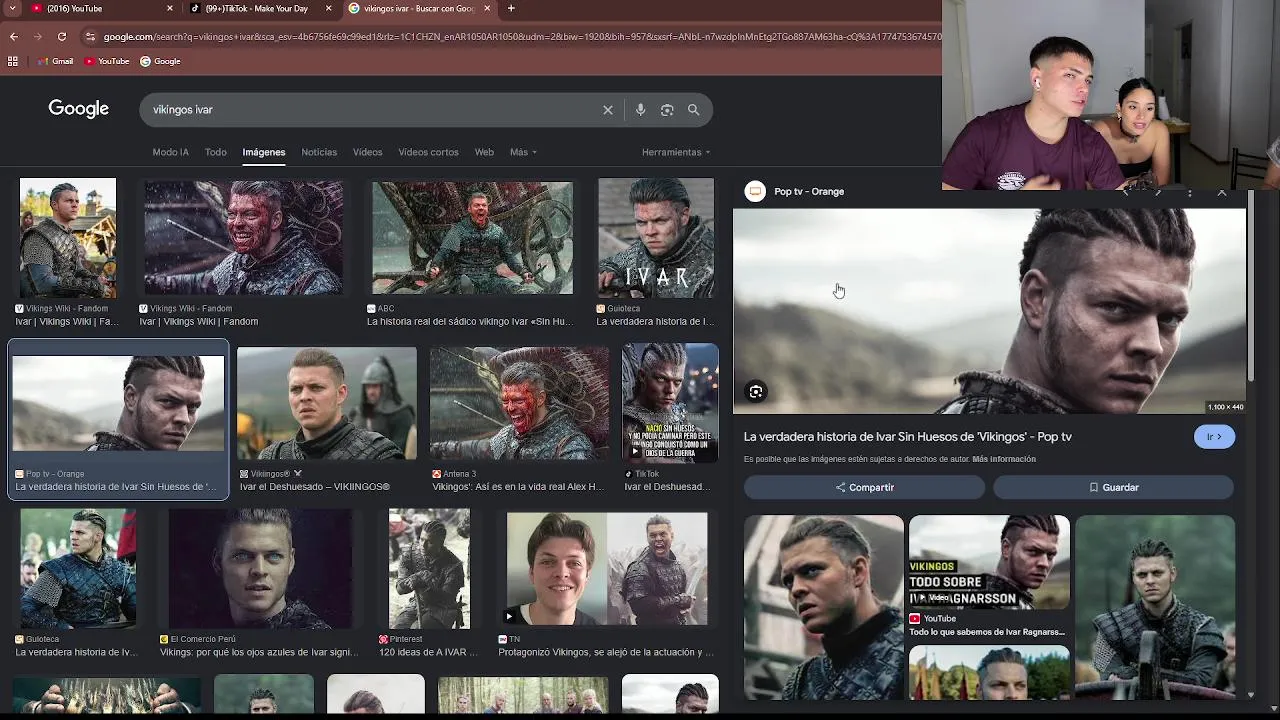Click the Compartir button
Screen dimensions: 1280x720
click(x=865, y=487)
